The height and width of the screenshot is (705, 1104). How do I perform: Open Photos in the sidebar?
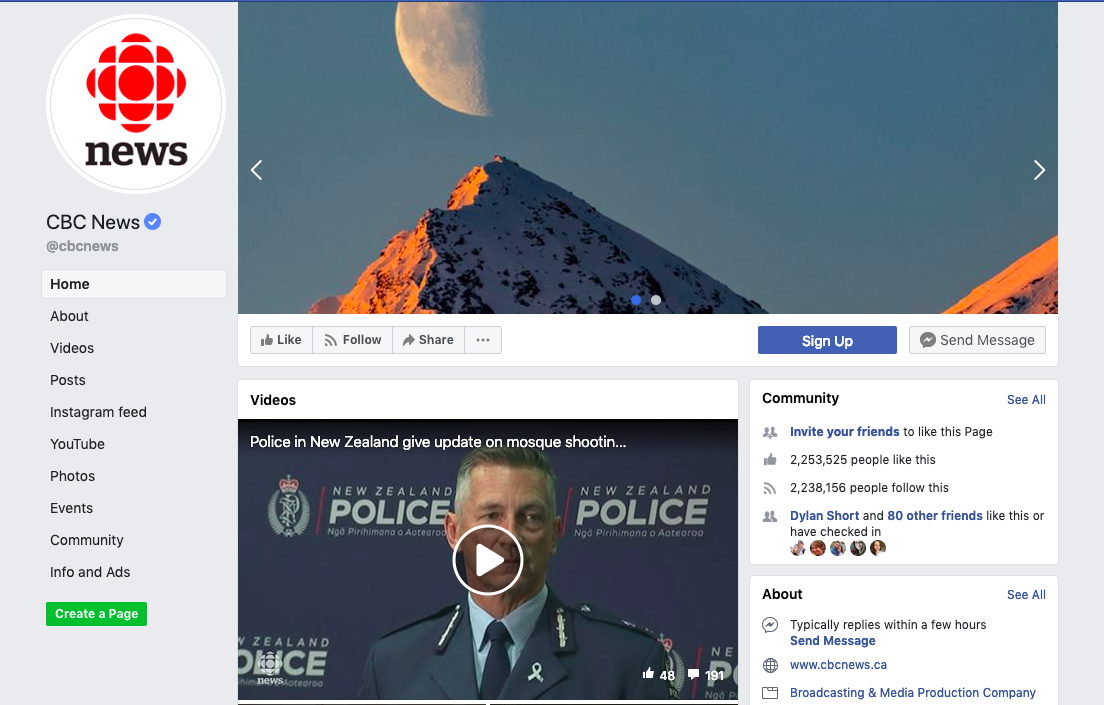click(x=73, y=476)
